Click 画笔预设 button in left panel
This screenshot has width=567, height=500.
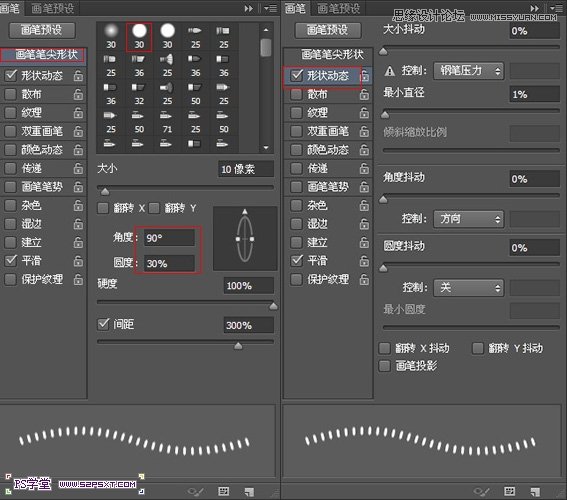pos(42,30)
